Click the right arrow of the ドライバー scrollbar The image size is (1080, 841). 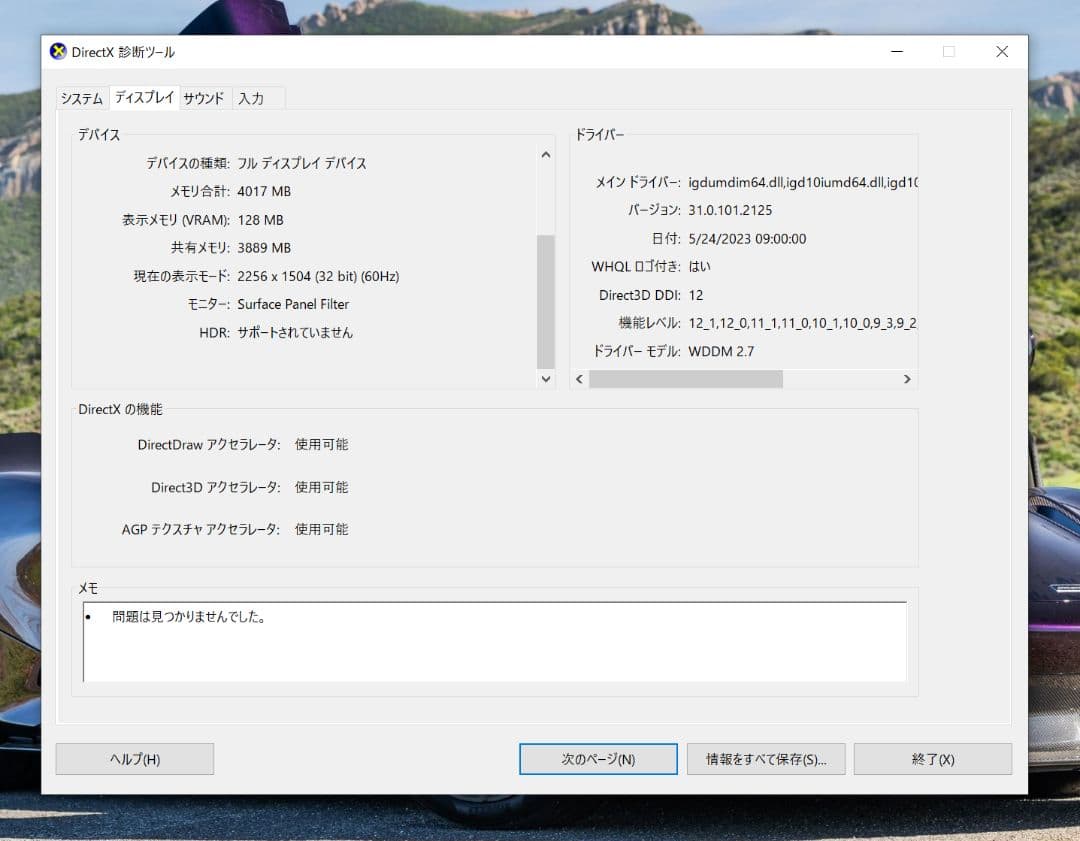(x=908, y=379)
